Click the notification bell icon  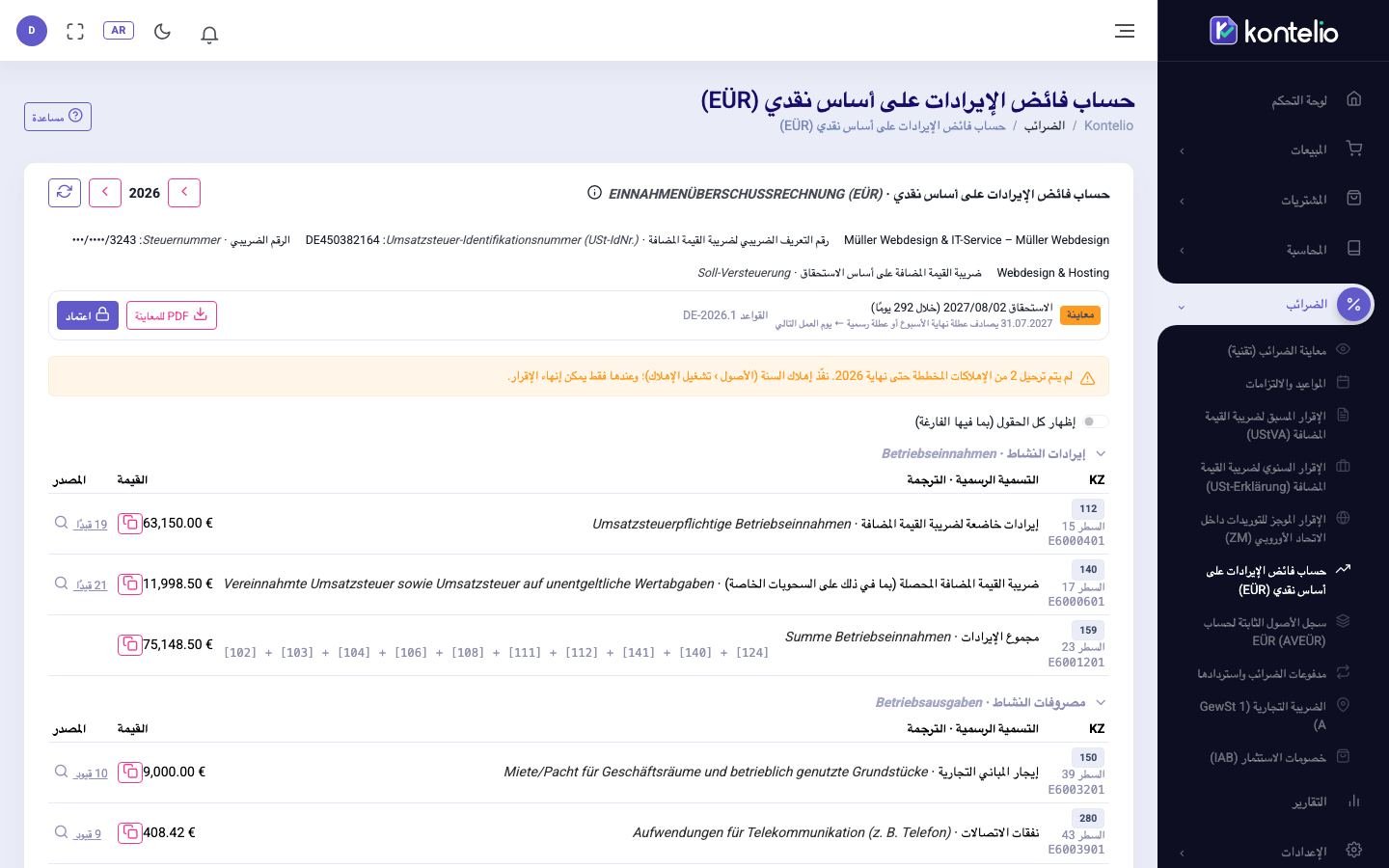pos(209,34)
